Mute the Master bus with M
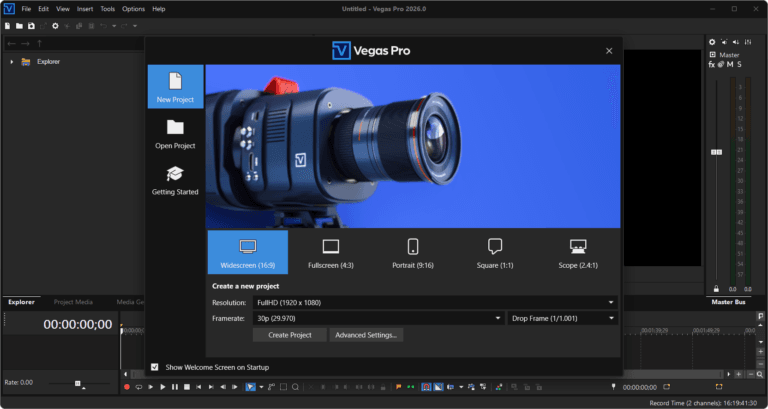The image size is (768, 409). coord(730,64)
